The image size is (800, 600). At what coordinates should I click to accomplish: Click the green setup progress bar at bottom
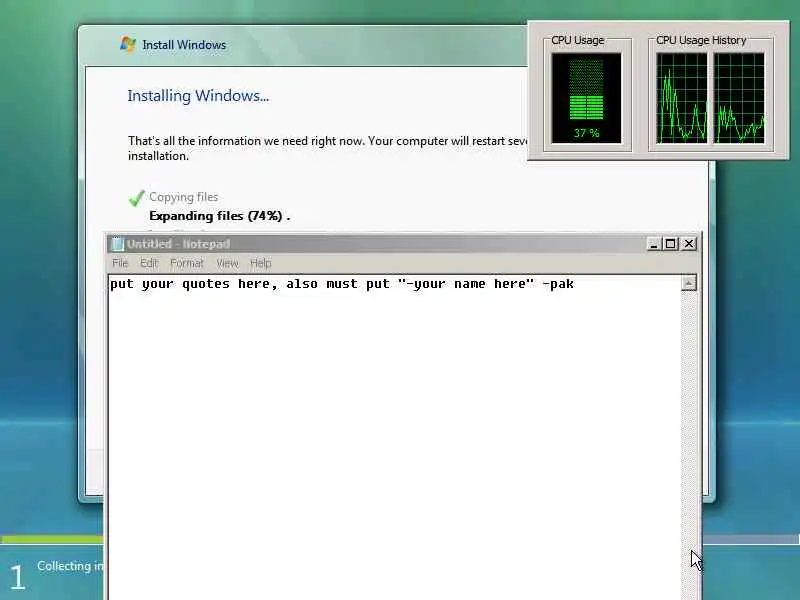tap(52, 539)
